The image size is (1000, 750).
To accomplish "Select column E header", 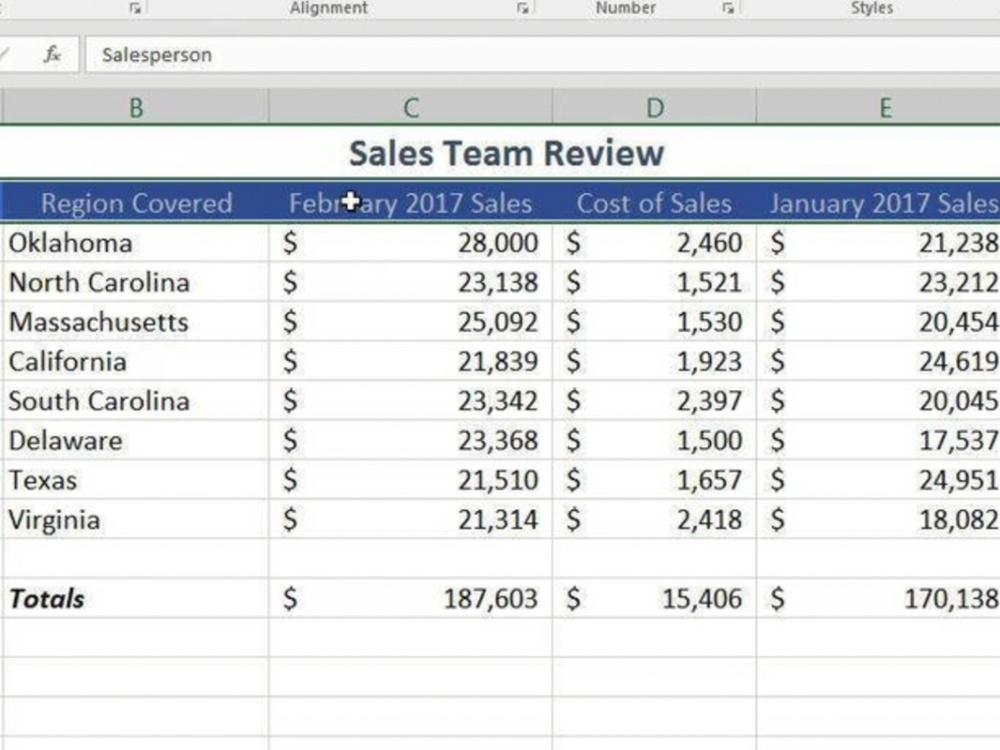I will pyautogui.click(x=879, y=107).
